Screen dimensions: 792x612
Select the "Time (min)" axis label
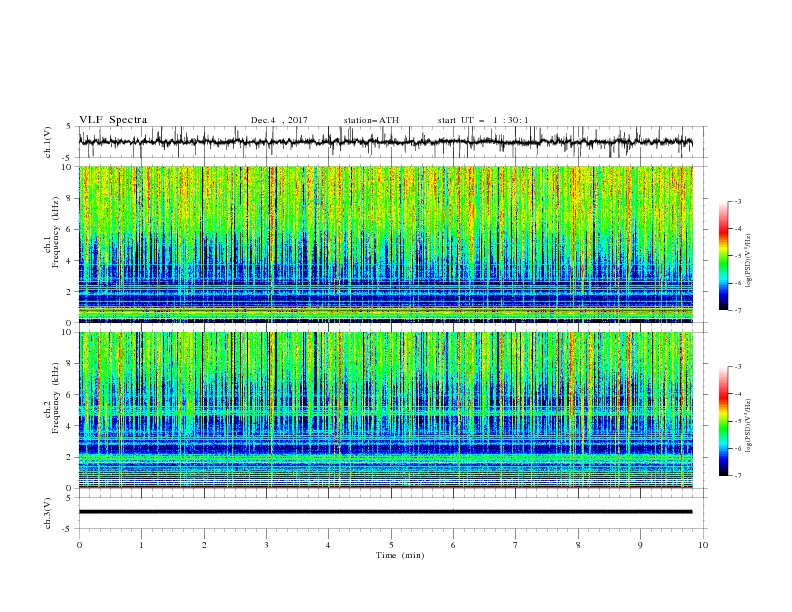pyautogui.click(x=400, y=555)
